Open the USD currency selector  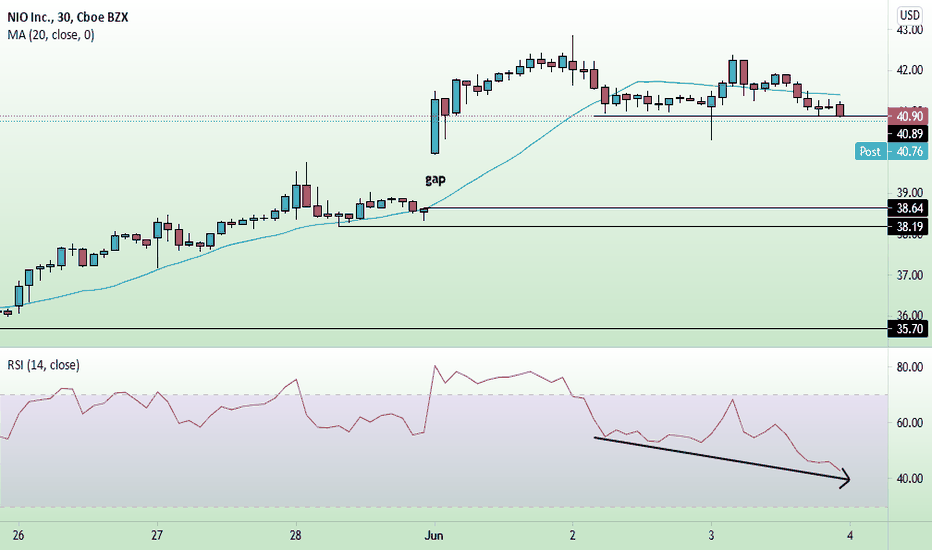coord(910,15)
